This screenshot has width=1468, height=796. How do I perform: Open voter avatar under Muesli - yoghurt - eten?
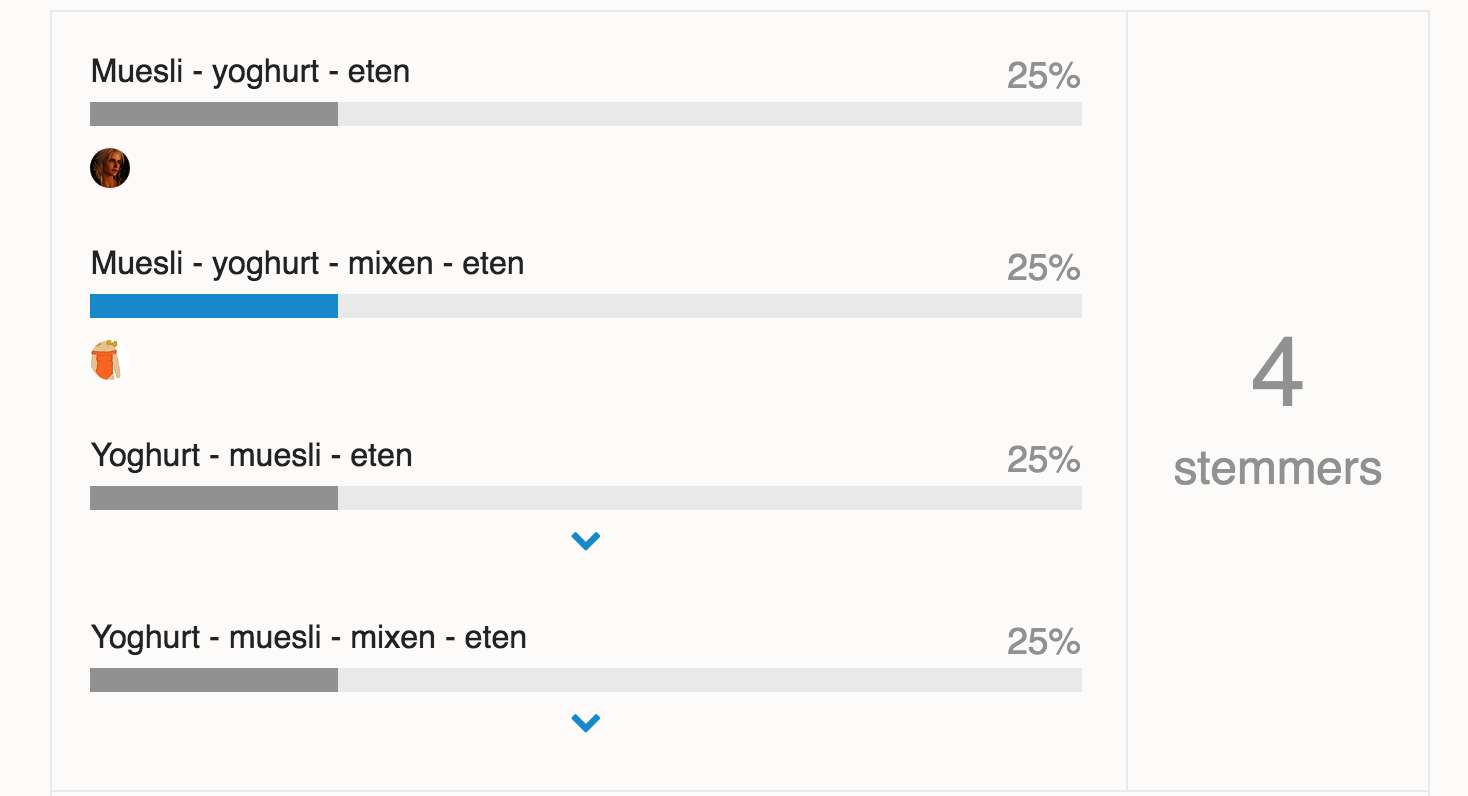(x=110, y=168)
